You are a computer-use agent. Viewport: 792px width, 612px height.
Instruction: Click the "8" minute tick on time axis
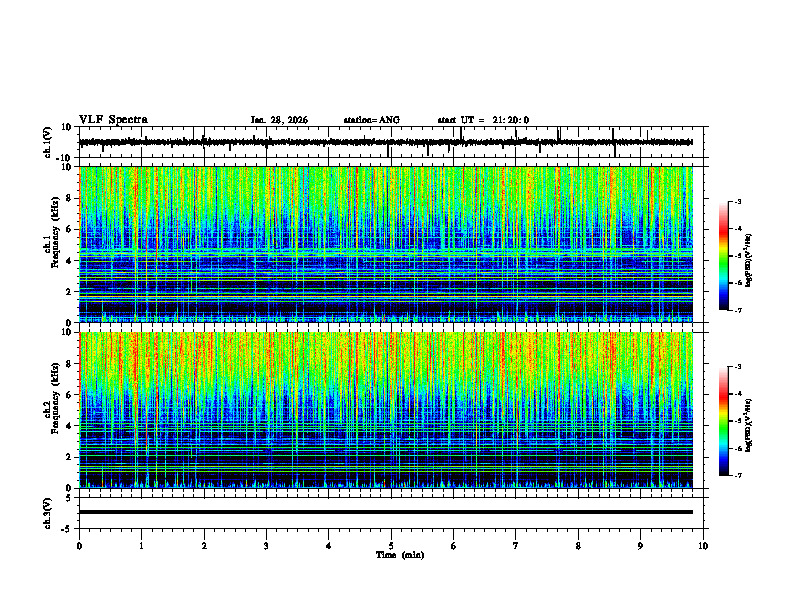578,546
